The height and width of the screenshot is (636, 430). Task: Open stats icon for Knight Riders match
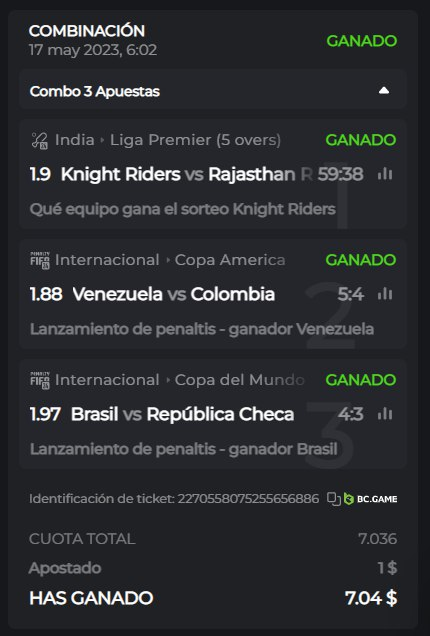pos(385,174)
